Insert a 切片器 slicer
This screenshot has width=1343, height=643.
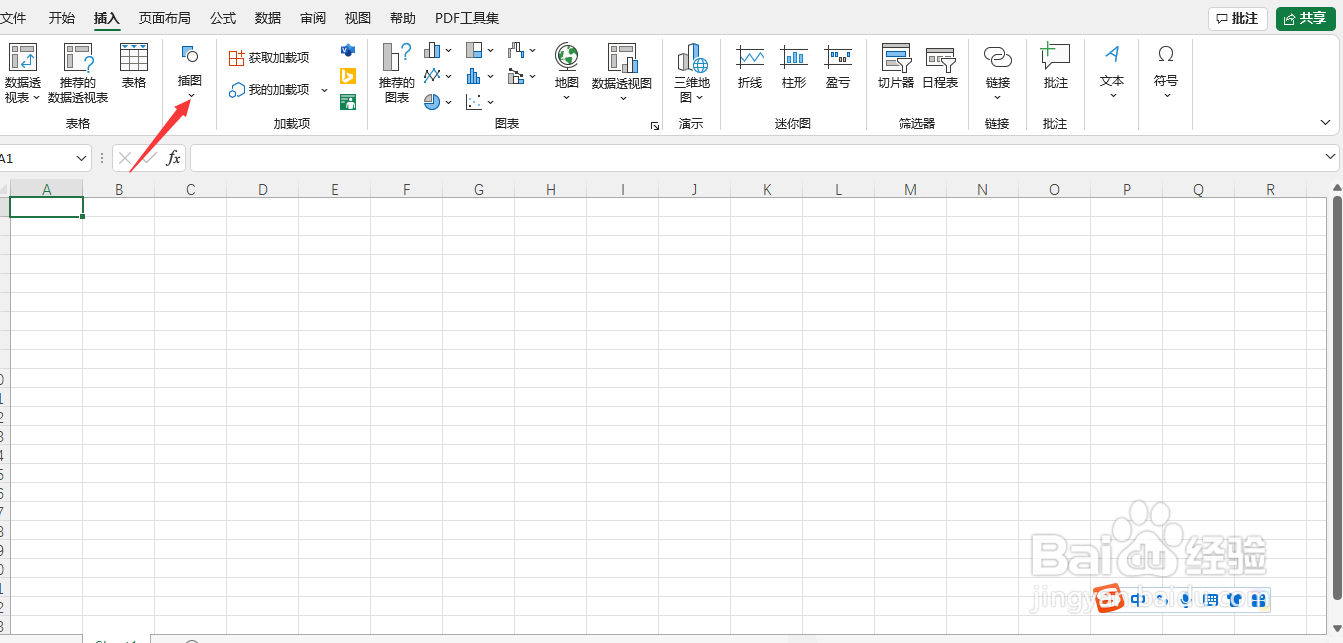tap(896, 67)
